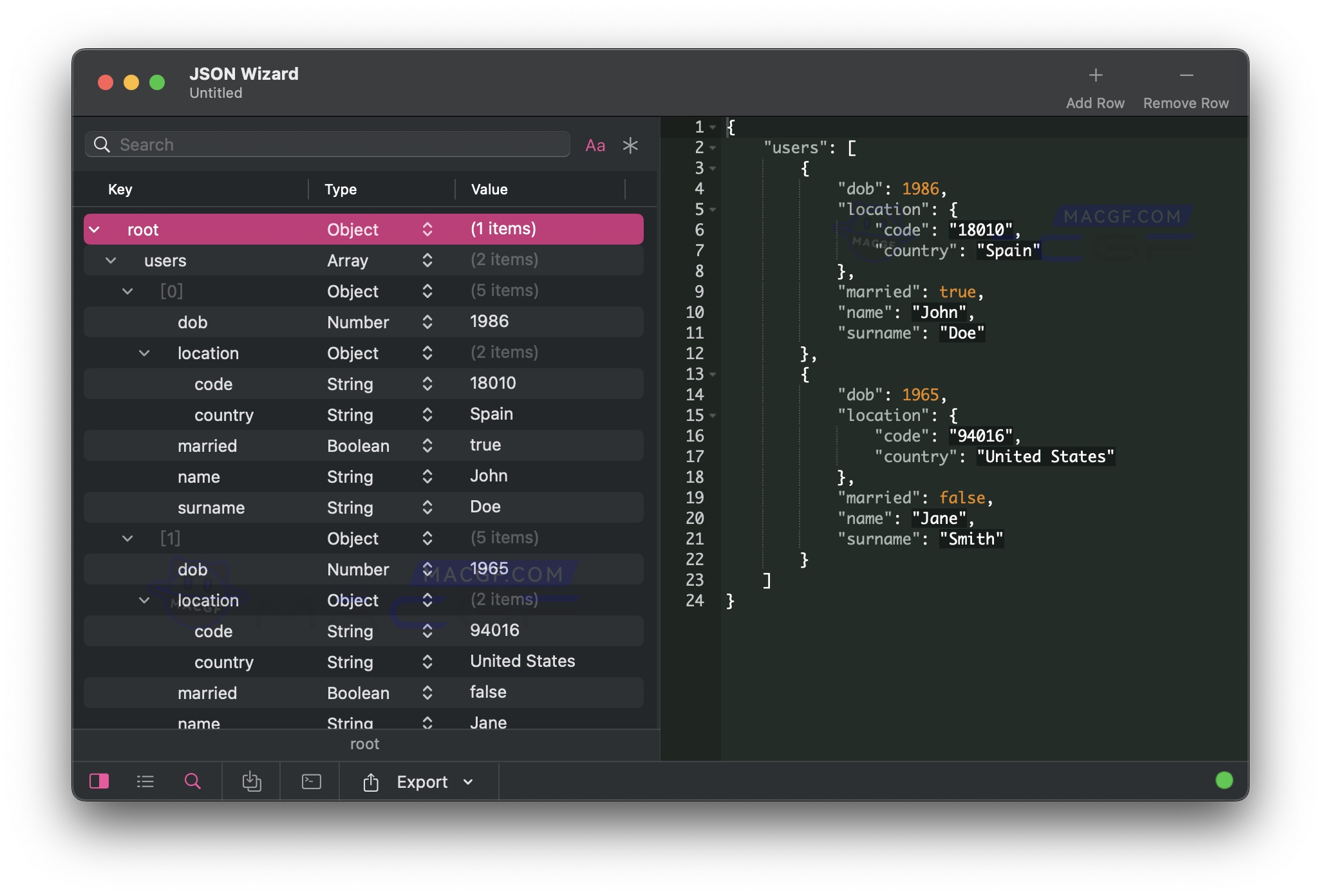
Task: Click the Remove Row minus icon
Action: coord(1186,75)
